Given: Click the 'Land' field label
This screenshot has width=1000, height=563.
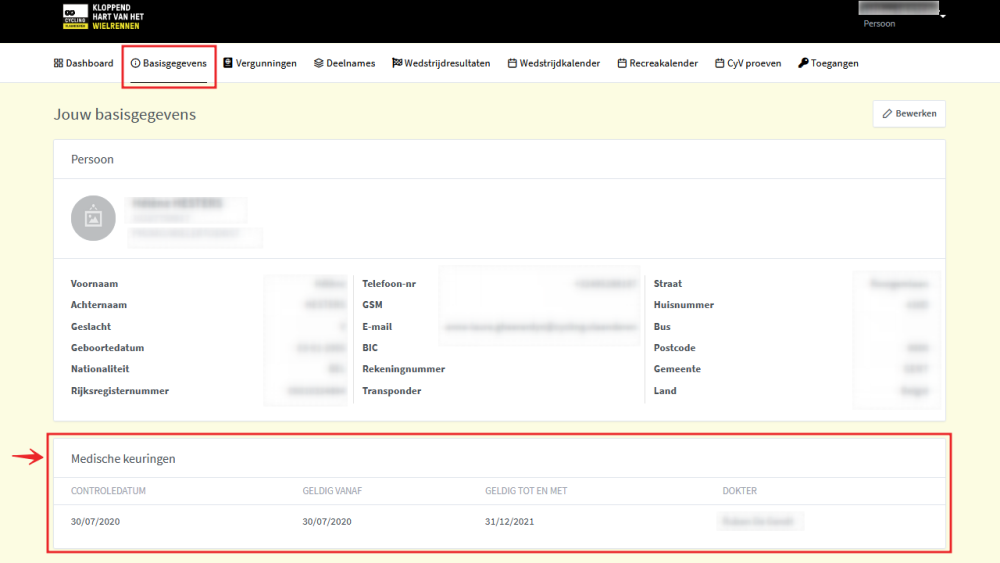Looking at the screenshot, I should (x=665, y=390).
